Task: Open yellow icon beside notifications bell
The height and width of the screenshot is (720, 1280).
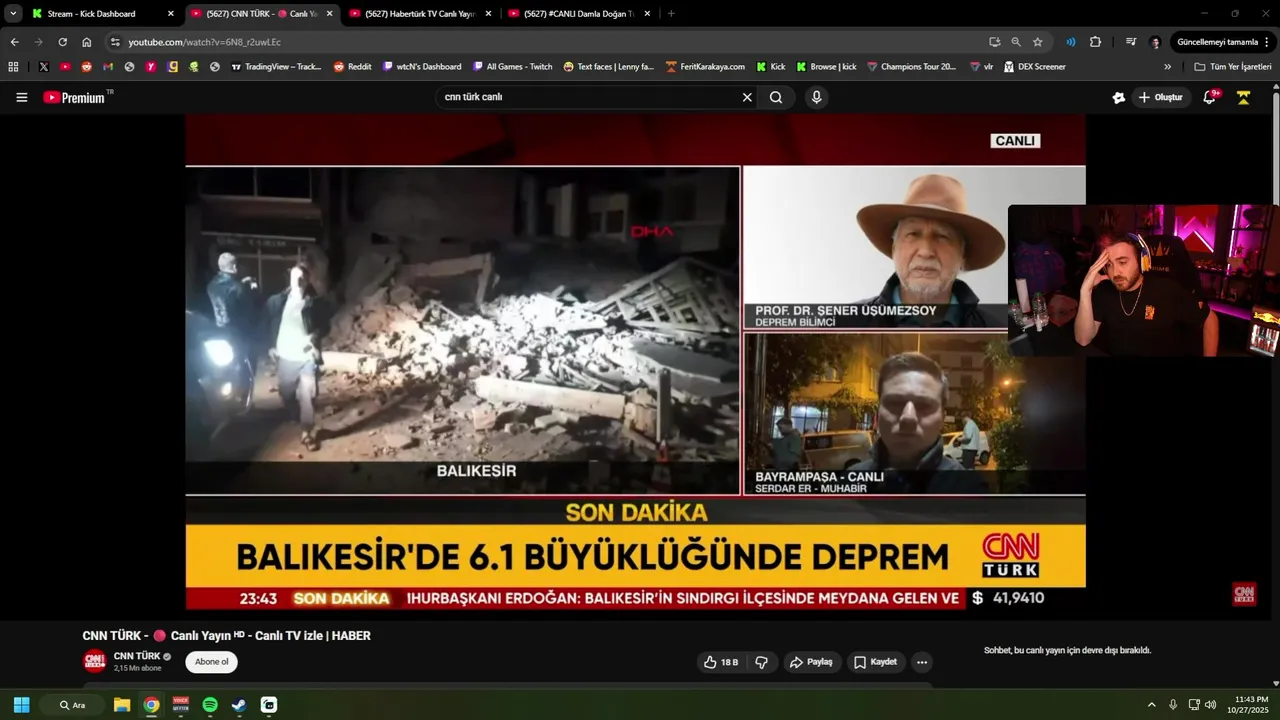Action: point(1243,97)
